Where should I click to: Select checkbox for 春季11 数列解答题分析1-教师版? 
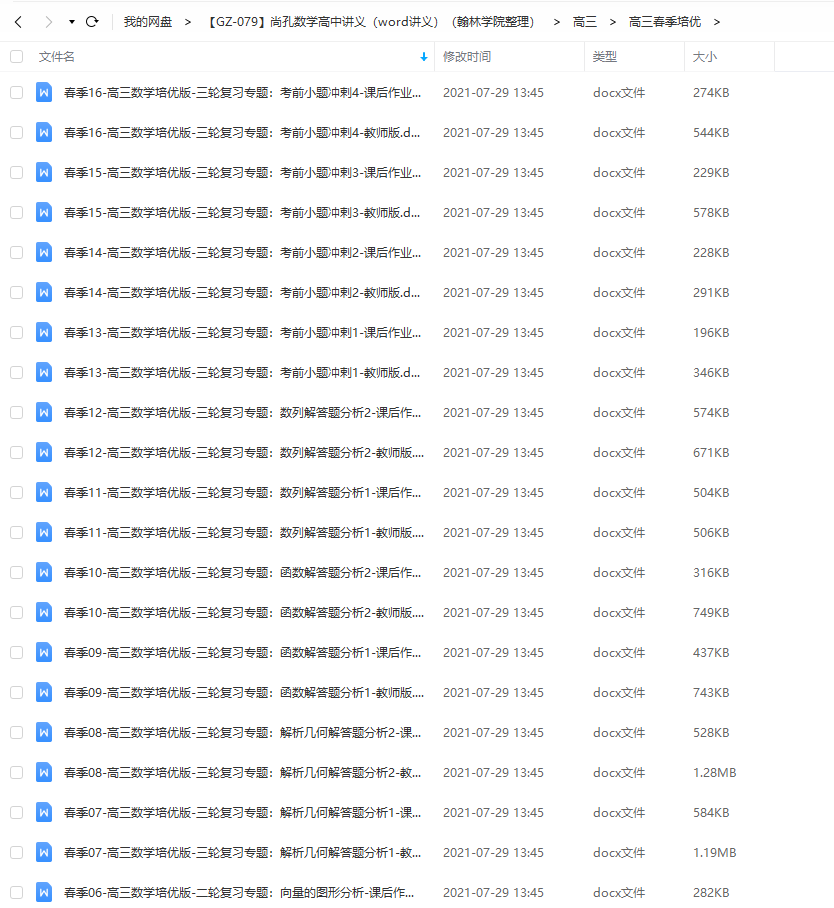pyautogui.click(x=16, y=532)
